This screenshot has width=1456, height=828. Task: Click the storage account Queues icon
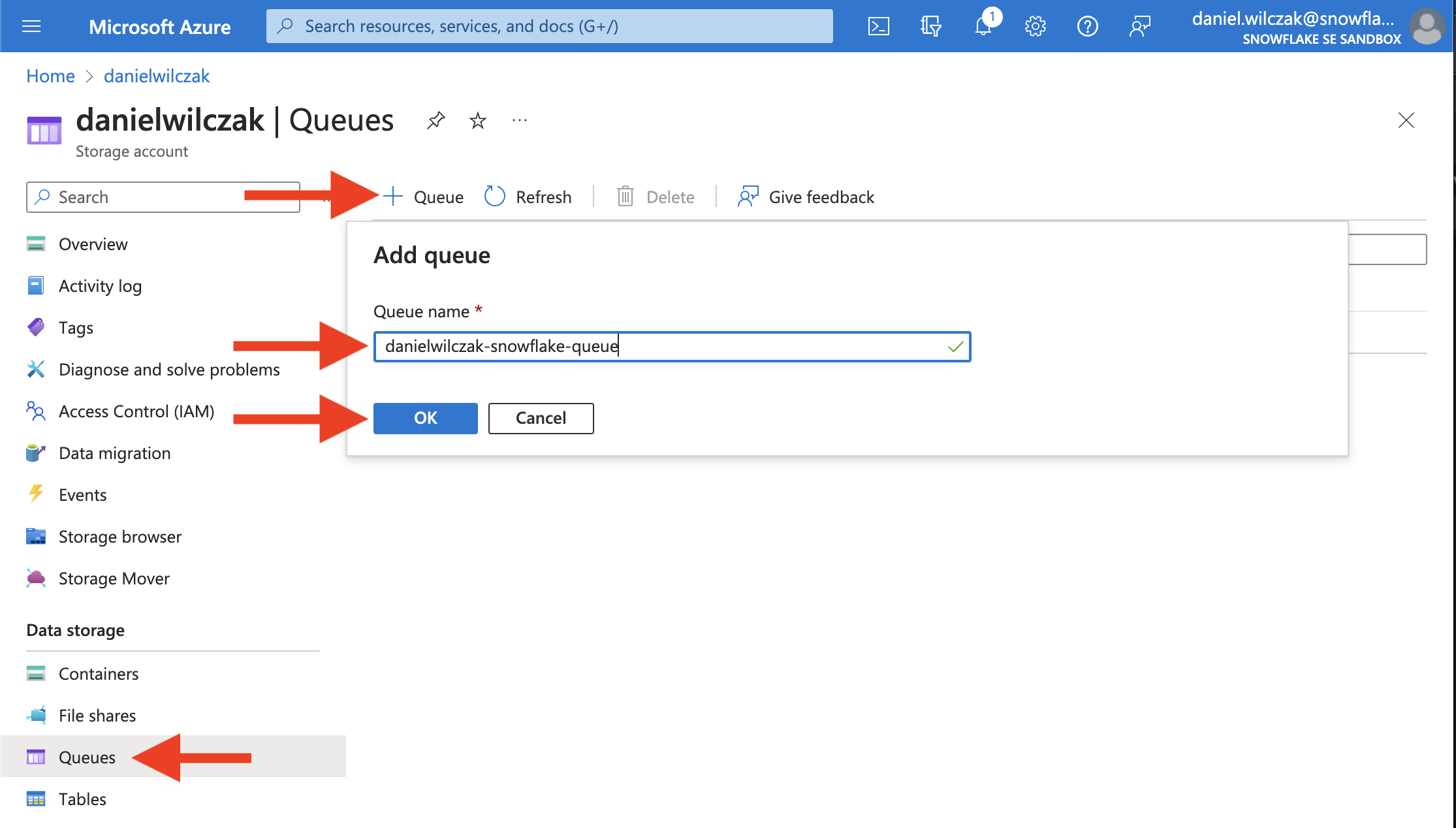tap(44, 130)
